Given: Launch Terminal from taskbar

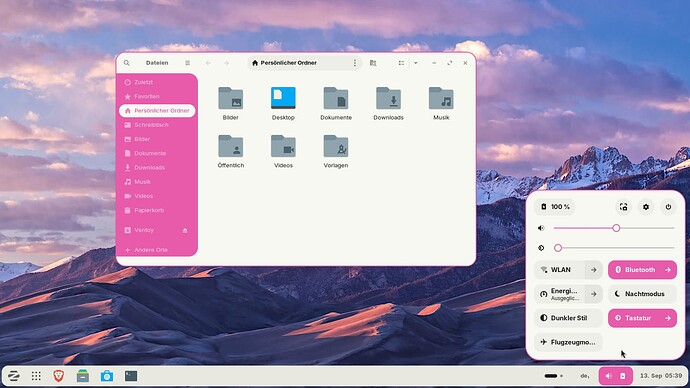Looking at the screenshot, I should pos(131,376).
